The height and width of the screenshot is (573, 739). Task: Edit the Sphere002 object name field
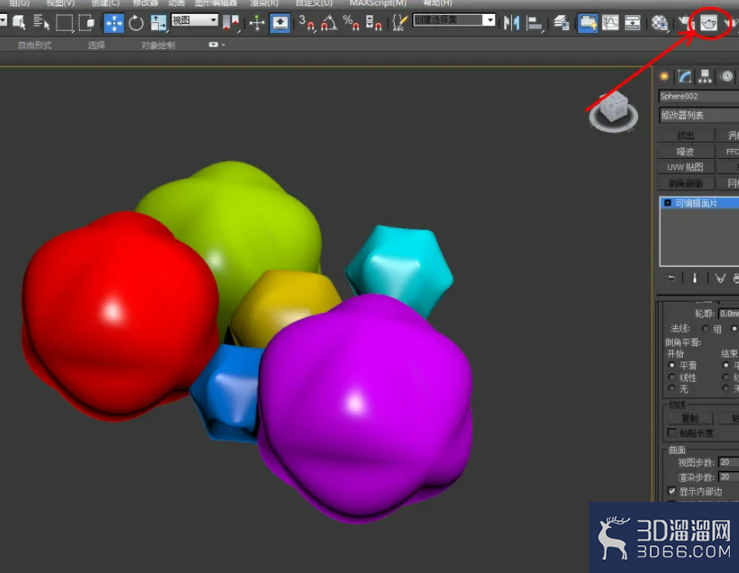point(698,97)
